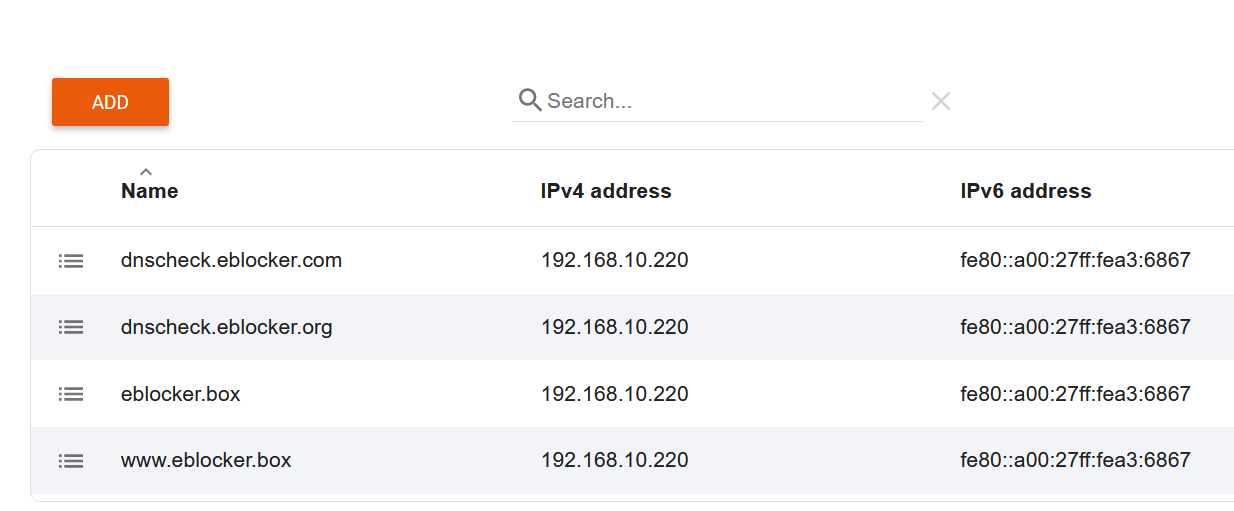Open the dnscheck.eblocker.com entry
Viewport: 1234px width, 511px height.
tap(231, 261)
